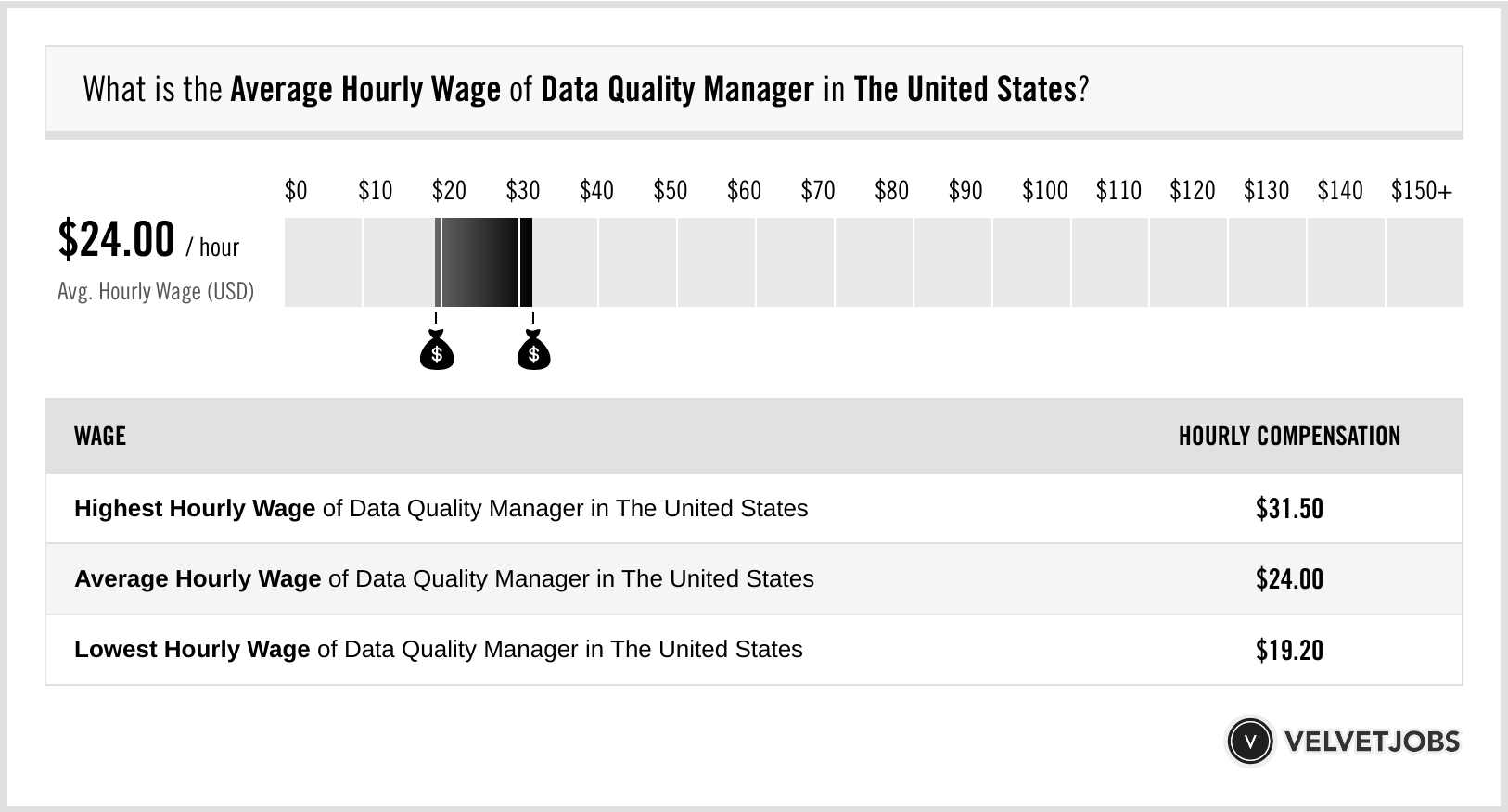Image resolution: width=1508 pixels, height=812 pixels.
Task: Click the $24.00 value in the table
Action: pos(1289,579)
